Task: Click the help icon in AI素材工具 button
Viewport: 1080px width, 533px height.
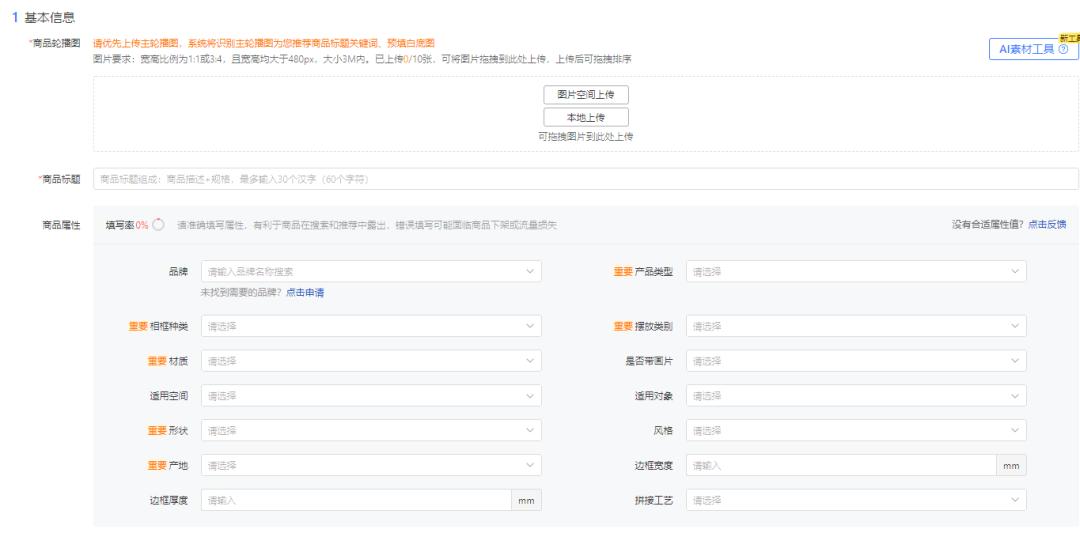Action: pos(1063,50)
